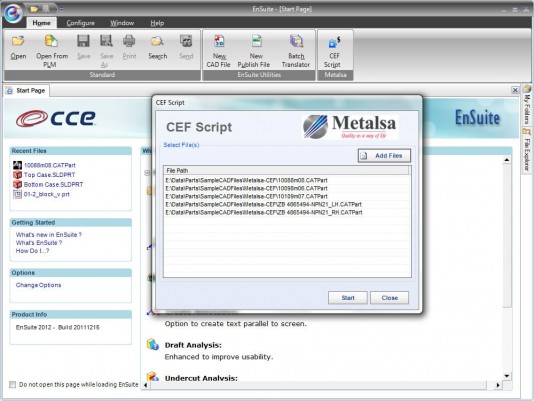Open recent file Bottom Case.SLDPRT
534x401 pixels.
click(x=53, y=184)
